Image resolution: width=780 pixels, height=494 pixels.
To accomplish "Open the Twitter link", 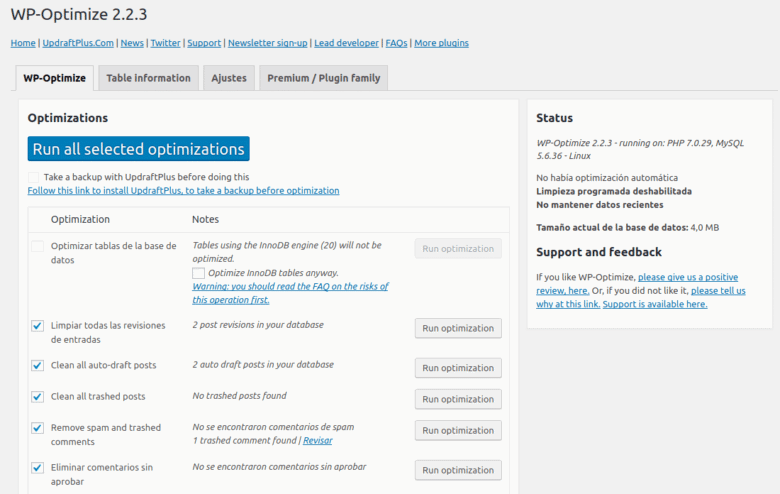I will [165, 43].
